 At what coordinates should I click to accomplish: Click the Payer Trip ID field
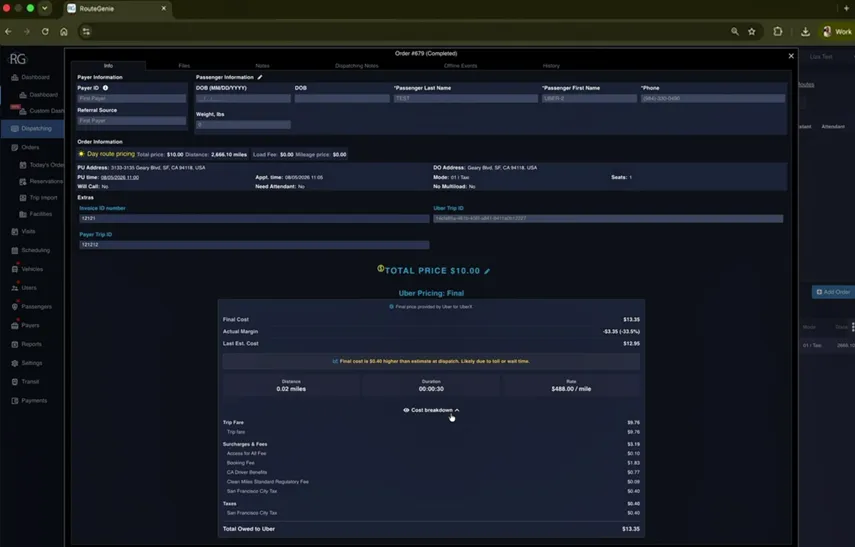254,245
